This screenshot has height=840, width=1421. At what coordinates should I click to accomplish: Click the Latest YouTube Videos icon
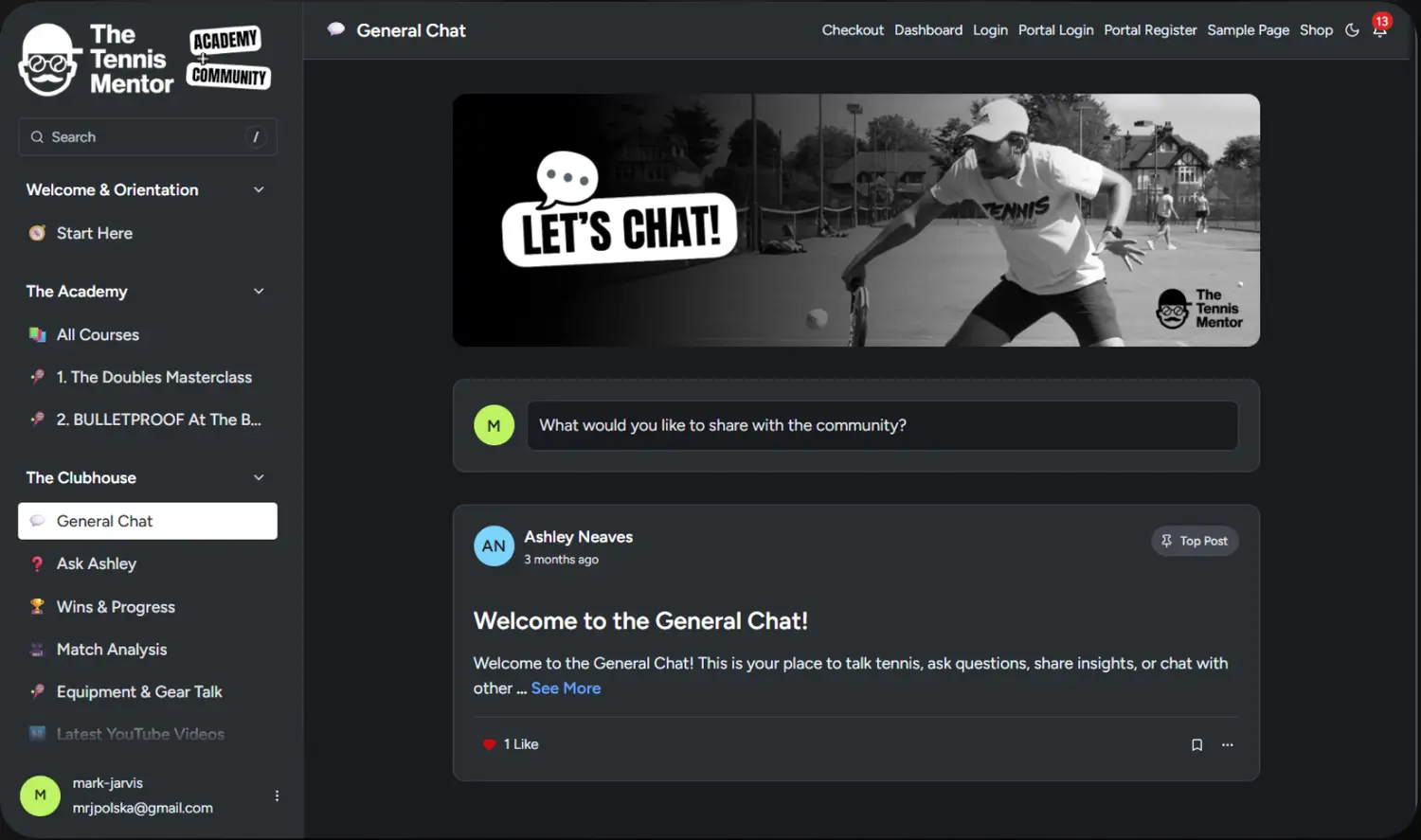click(x=37, y=733)
